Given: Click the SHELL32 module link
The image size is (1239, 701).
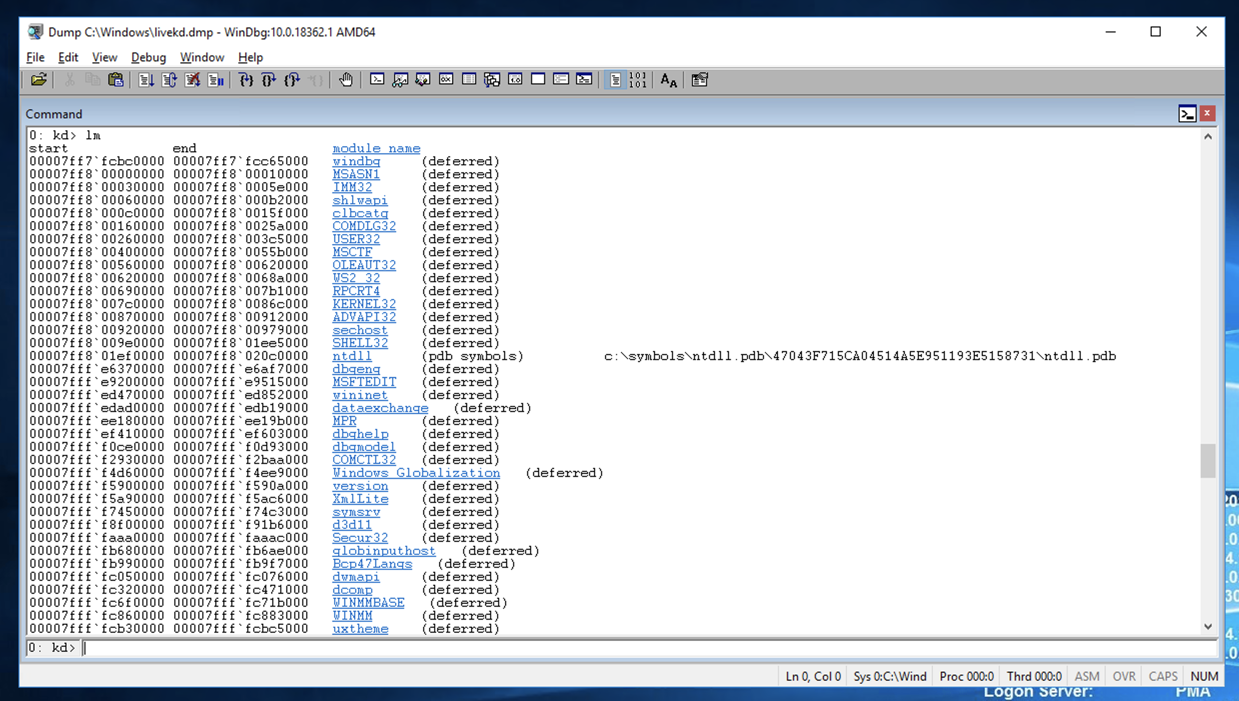Looking at the screenshot, I should tap(360, 343).
